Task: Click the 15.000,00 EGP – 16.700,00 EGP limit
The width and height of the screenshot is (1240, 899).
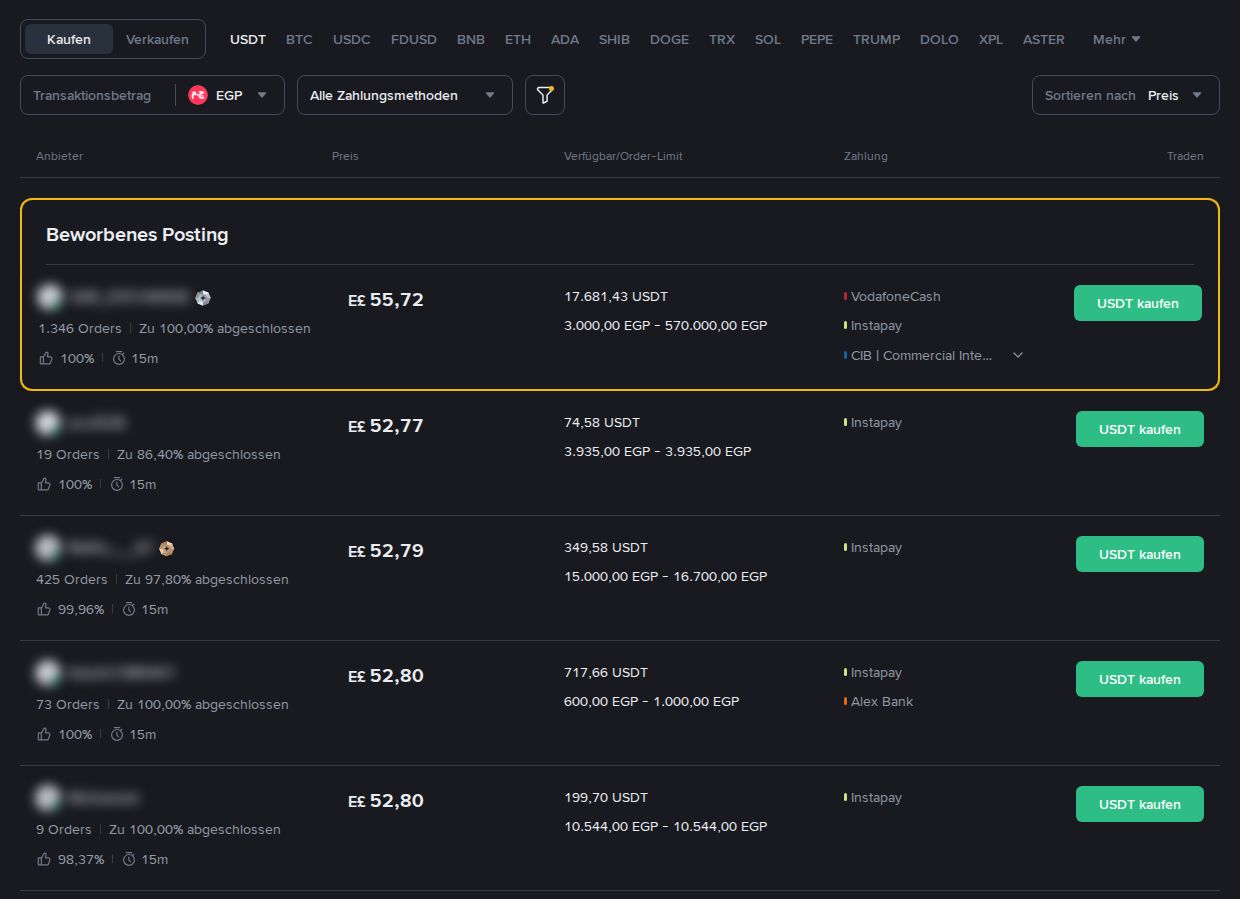Action: coord(666,576)
